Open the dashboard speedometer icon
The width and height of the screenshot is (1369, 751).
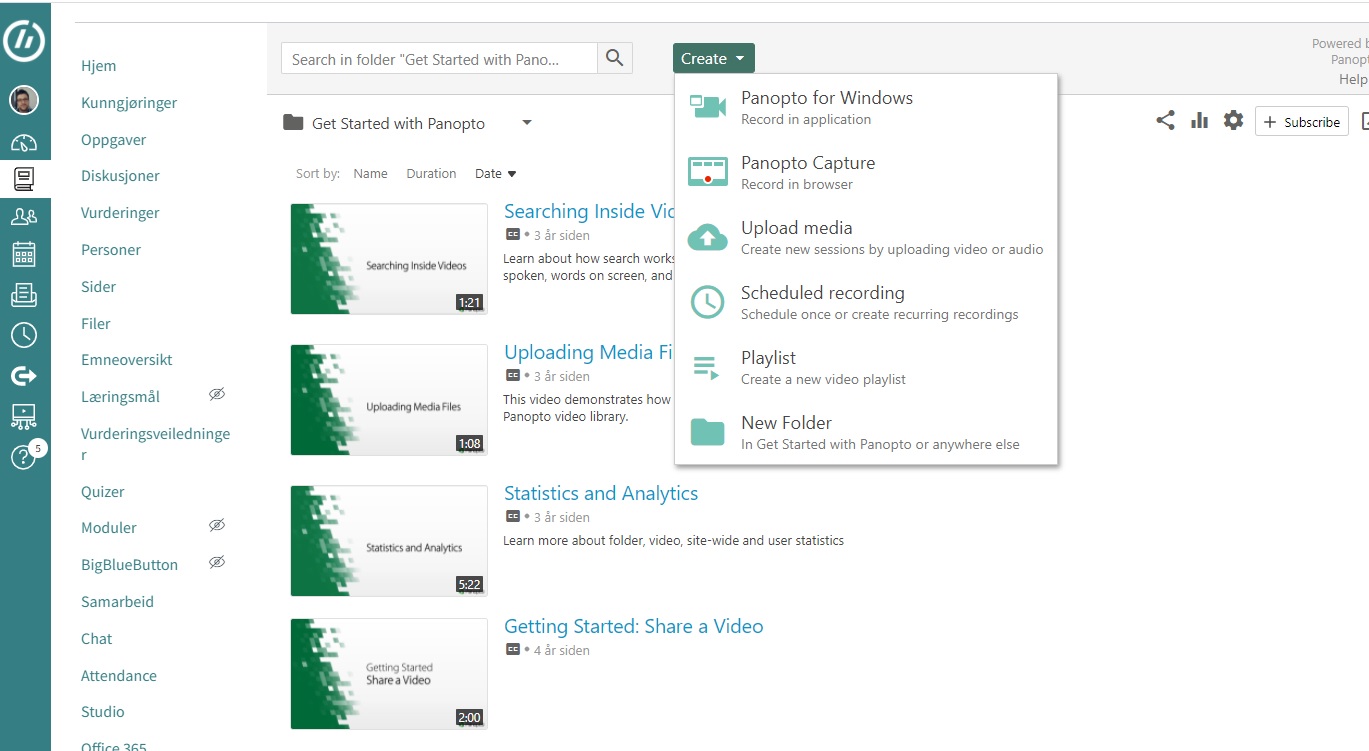point(24,143)
